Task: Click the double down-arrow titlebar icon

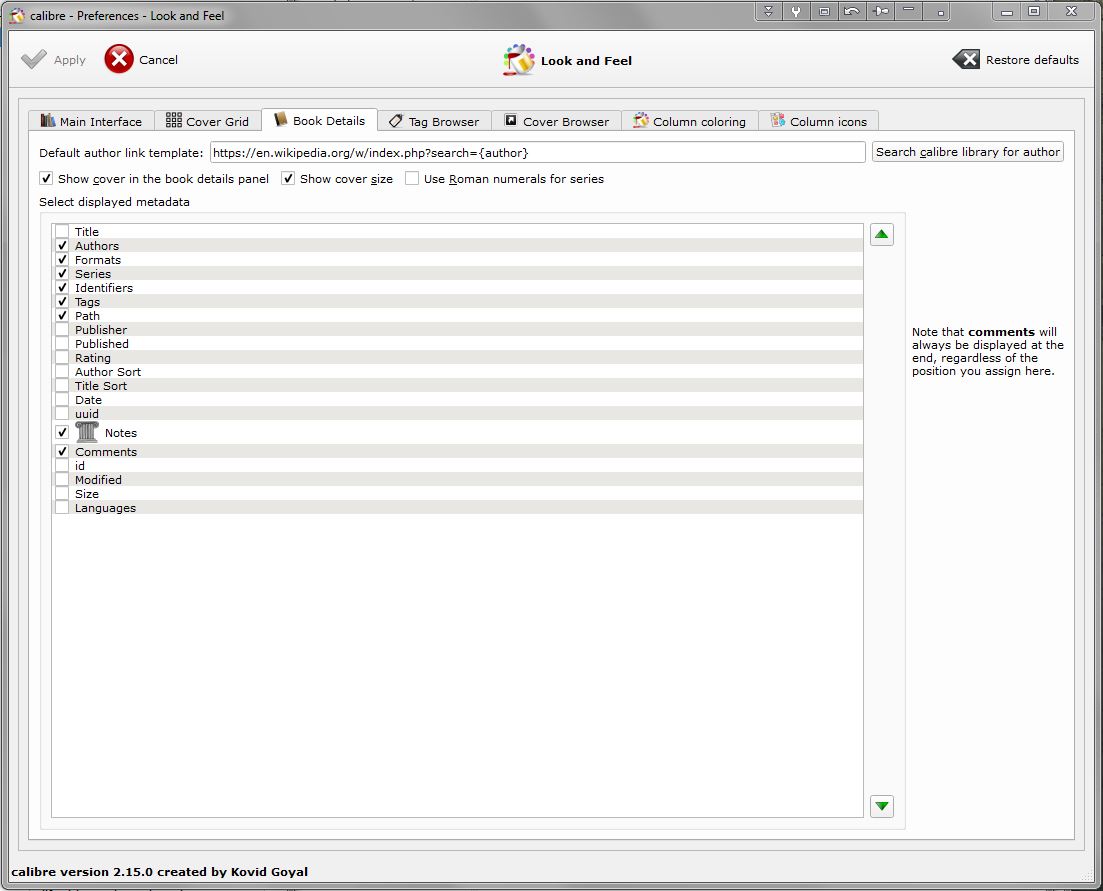Action: click(x=768, y=11)
